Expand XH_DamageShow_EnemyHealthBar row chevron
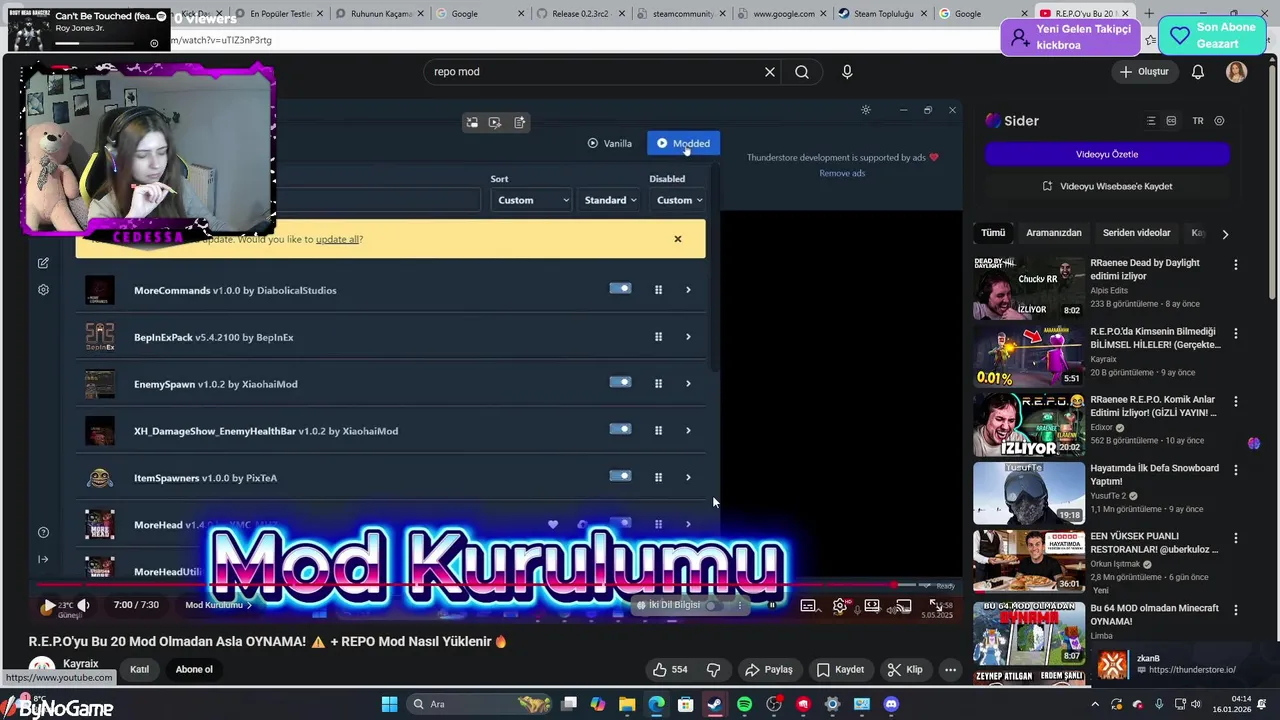Viewport: 1280px width, 720px height. [688, 431]
